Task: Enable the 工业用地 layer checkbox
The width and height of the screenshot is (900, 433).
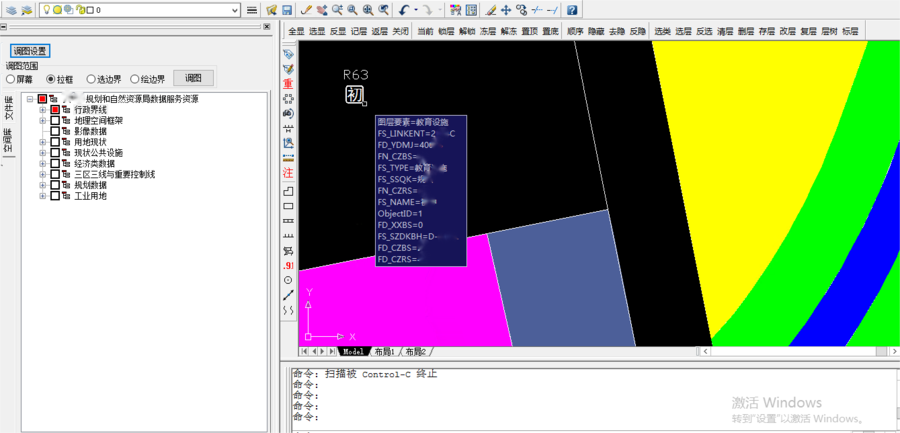Action: [x=56, y=196]
